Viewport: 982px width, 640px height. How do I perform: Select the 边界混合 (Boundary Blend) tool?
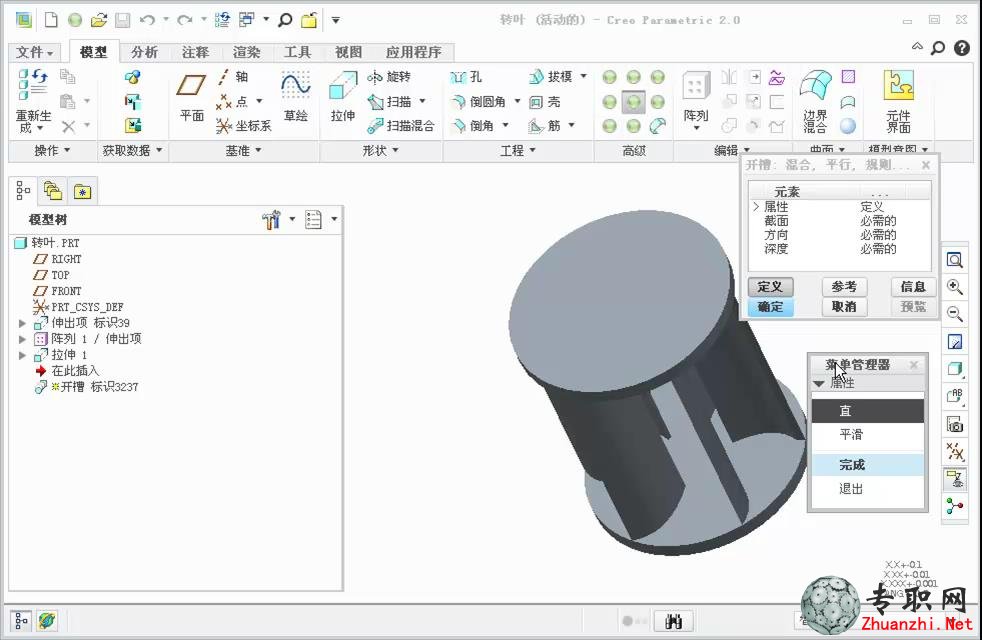(x=815, y=101)
